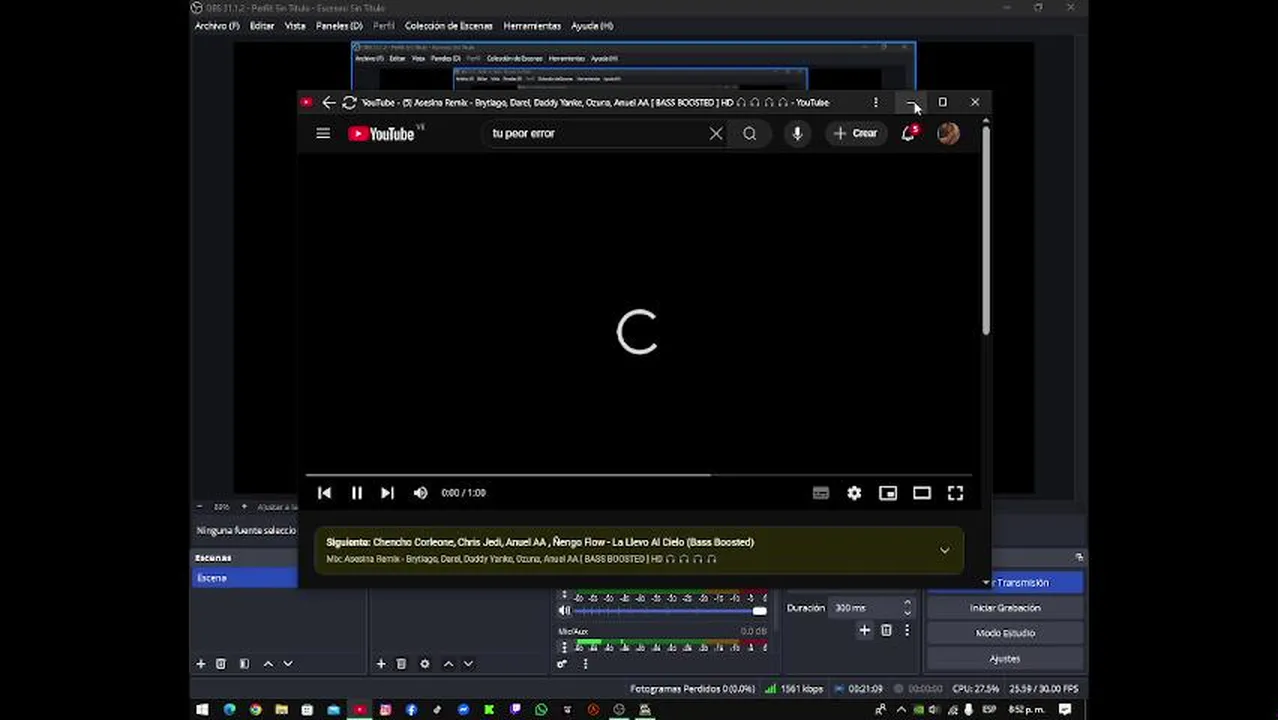Mute the YouTube player volume
Screen dimensions: 1278x720
421,493
